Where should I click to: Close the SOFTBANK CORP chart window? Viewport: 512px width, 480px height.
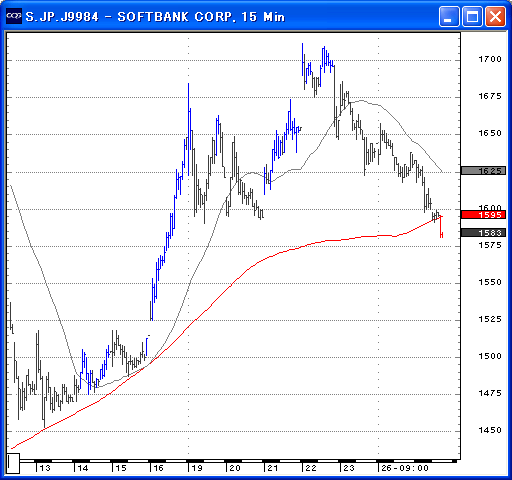(x=495, y=16)
